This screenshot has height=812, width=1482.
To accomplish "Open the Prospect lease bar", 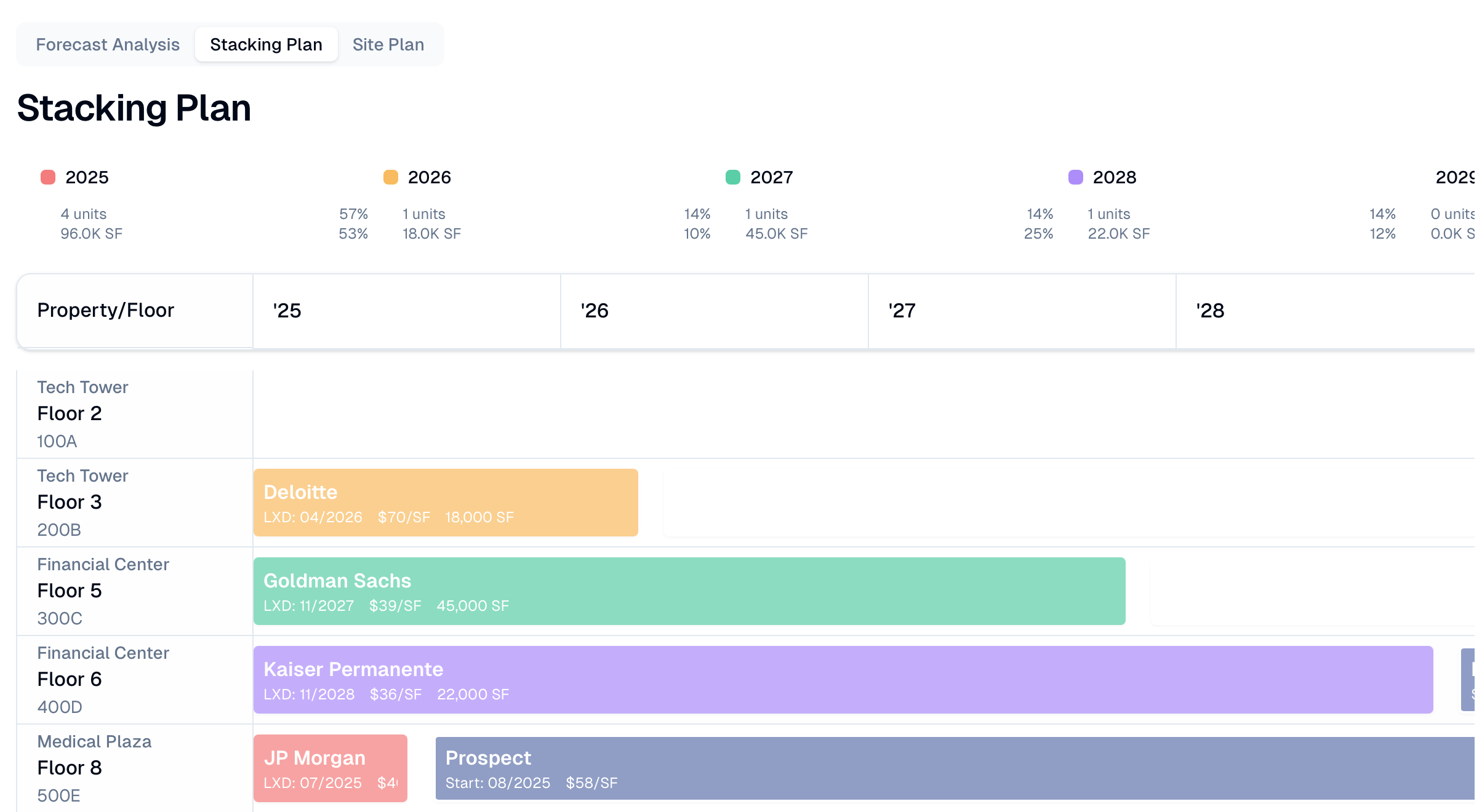I will pyautogui.click(x=955, y=768).
